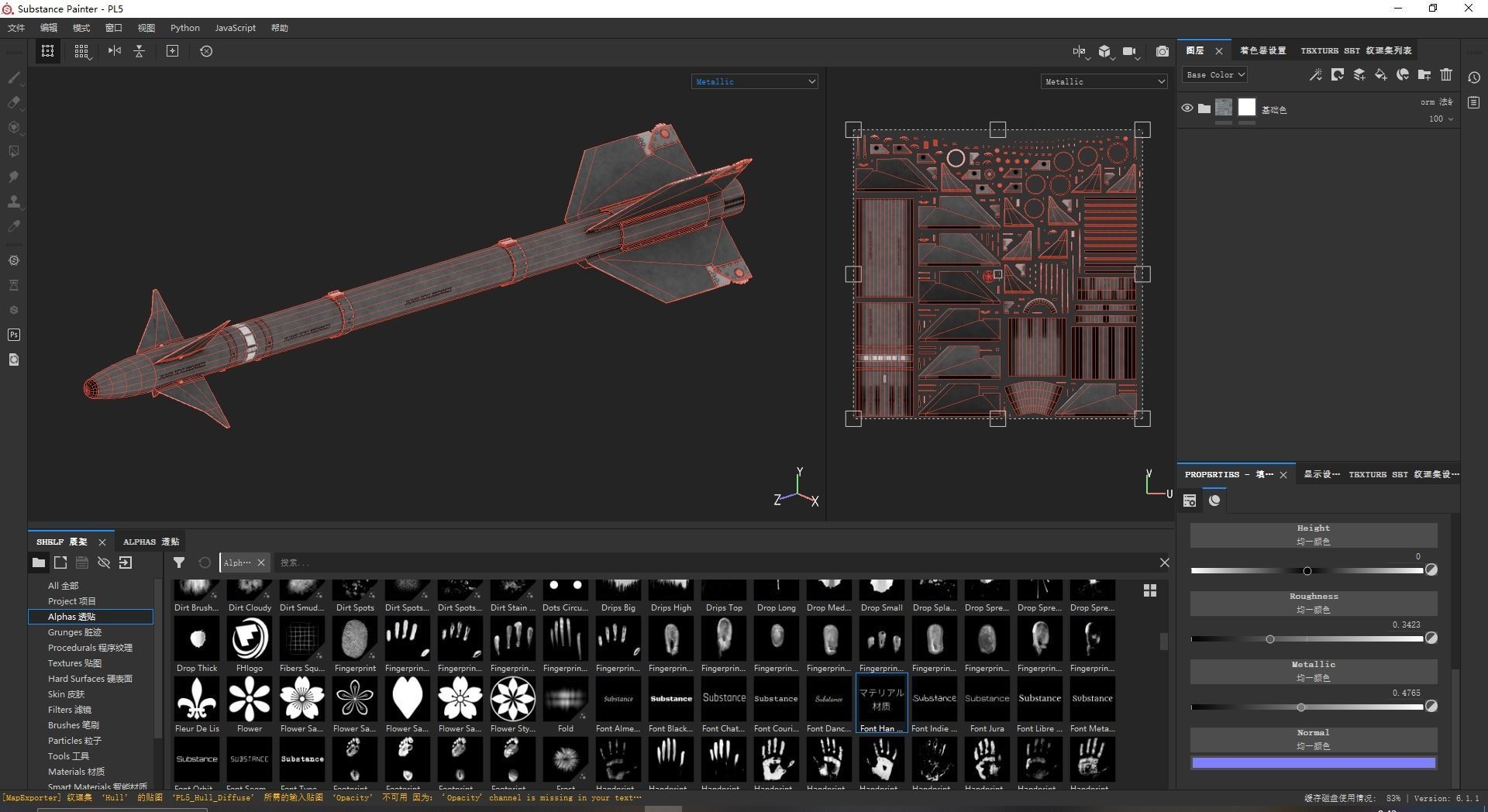This screenshot has width=1488, height=812.
Task: Switch to the 显示设 display settings tab
Action: (x=1321, y=474)
